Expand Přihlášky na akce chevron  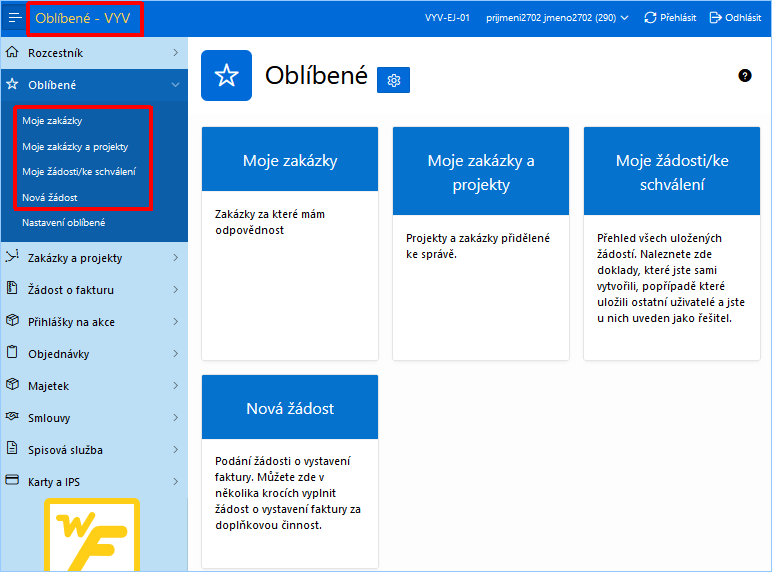pyautogui.click(x=176, y=321)
